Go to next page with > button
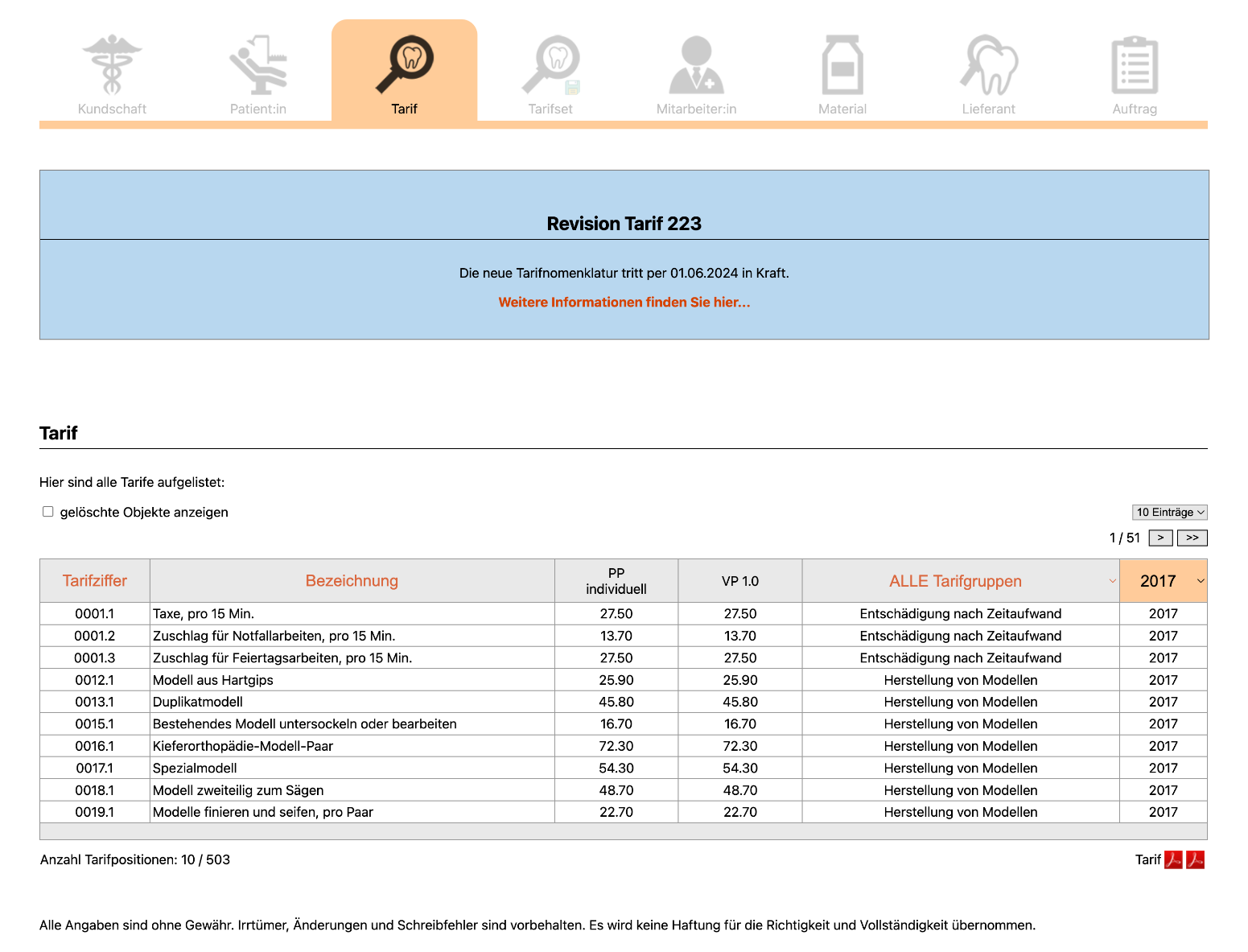Screen dimensions: 1248x952 point(1160,538)
